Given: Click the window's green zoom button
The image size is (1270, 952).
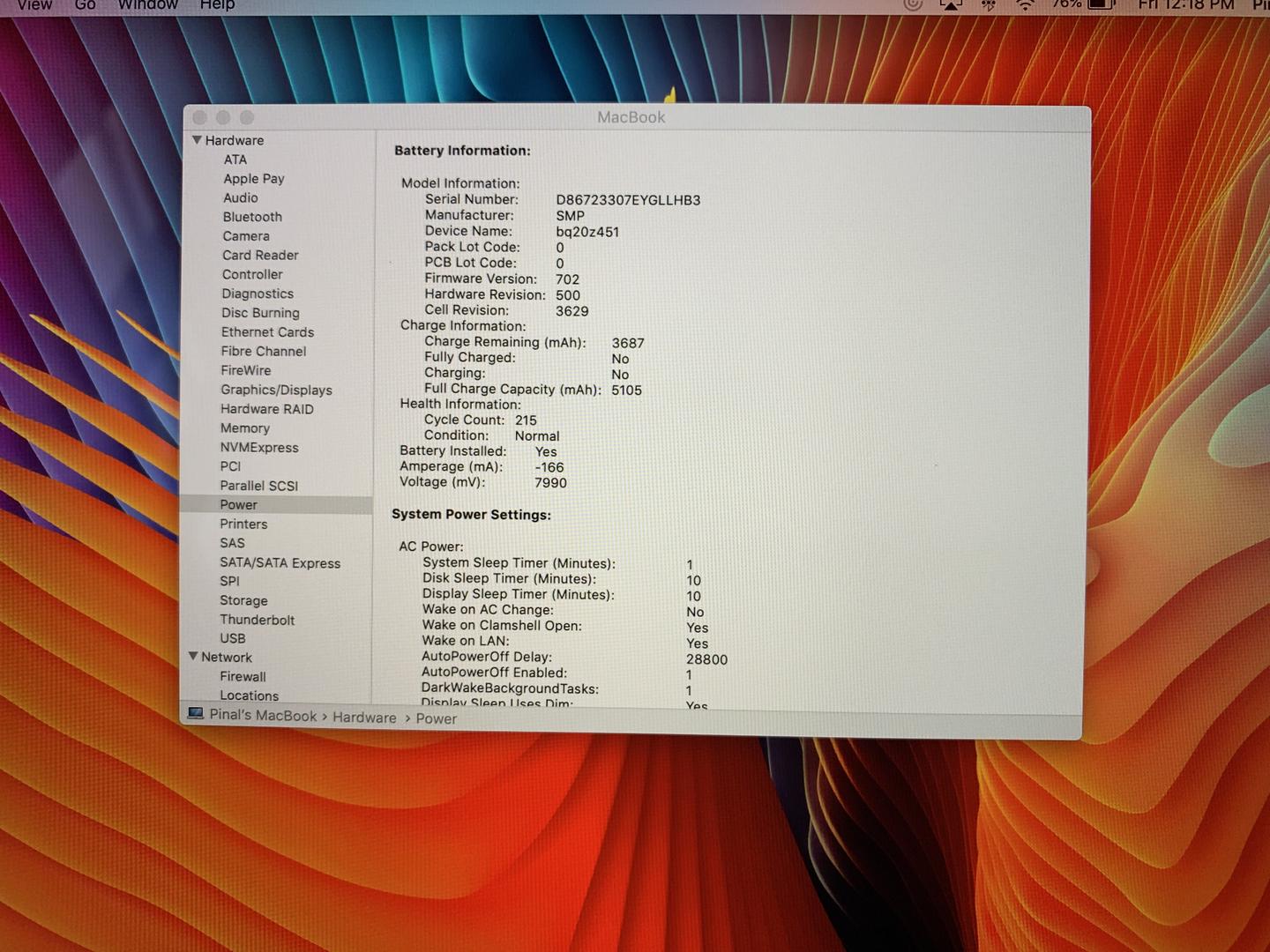Looking at the screenshot, I should [x=246, y=117].
